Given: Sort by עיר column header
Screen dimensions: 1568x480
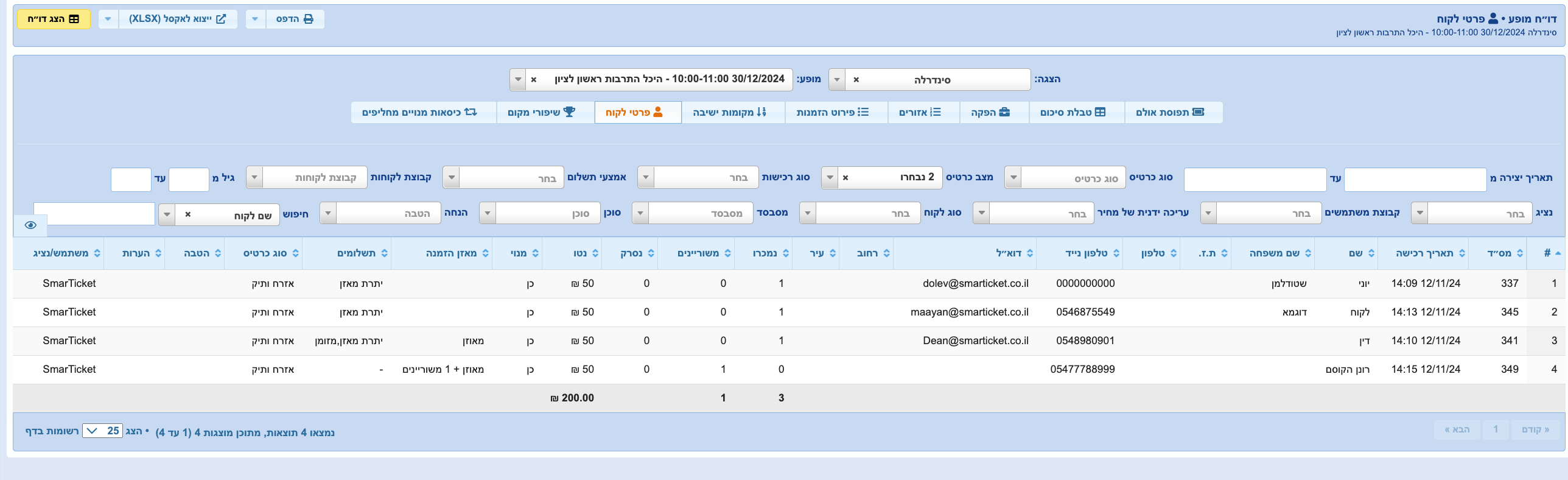Looking at the screenshot, I should 816,253.
